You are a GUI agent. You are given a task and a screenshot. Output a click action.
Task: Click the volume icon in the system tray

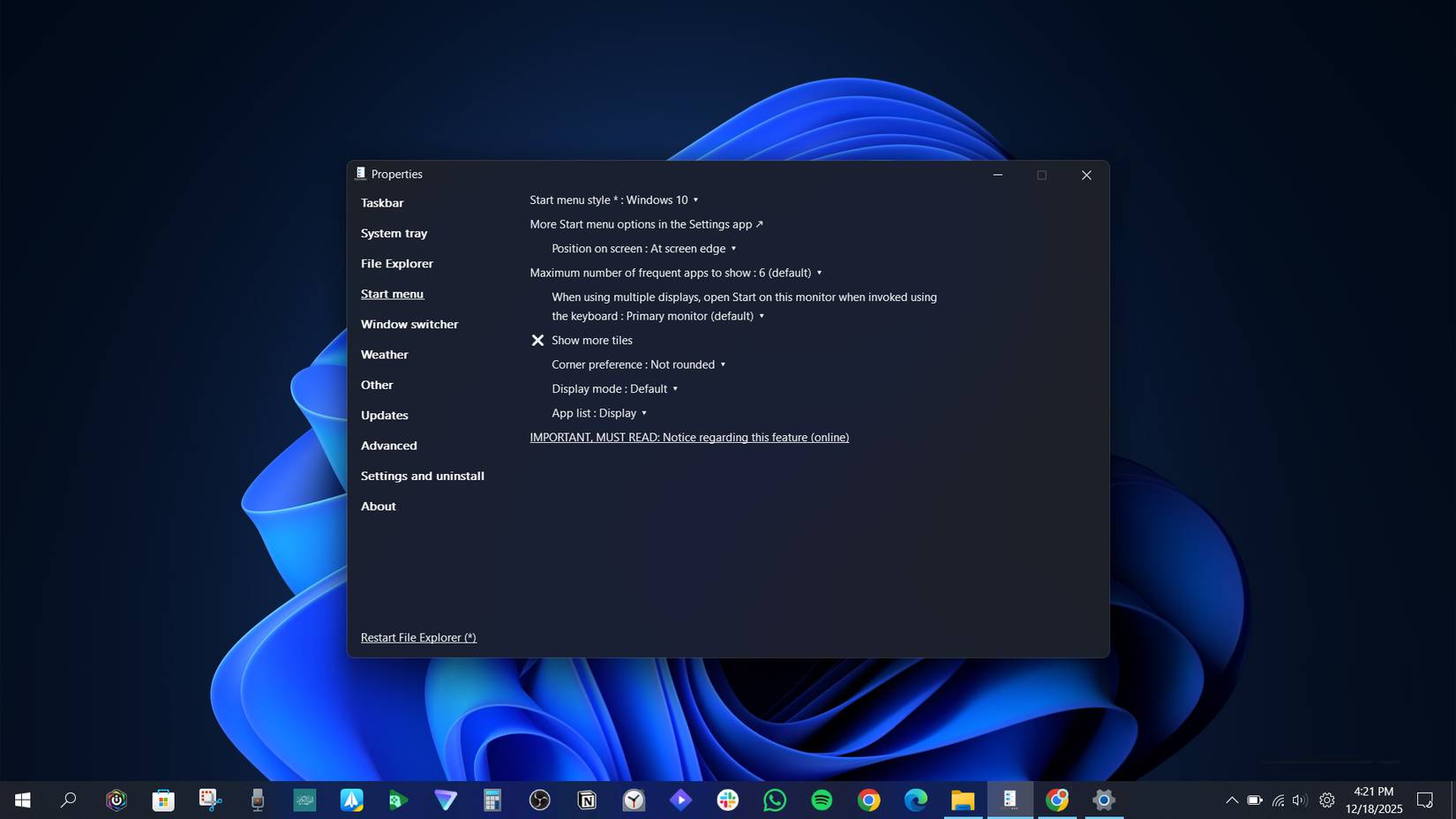click(1299, 800)
